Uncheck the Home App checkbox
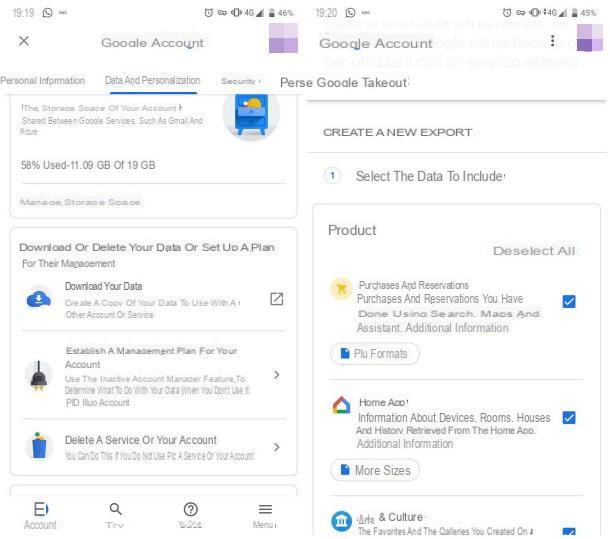The width and height of the screenshot is (610, 539). tap(569, 418)
